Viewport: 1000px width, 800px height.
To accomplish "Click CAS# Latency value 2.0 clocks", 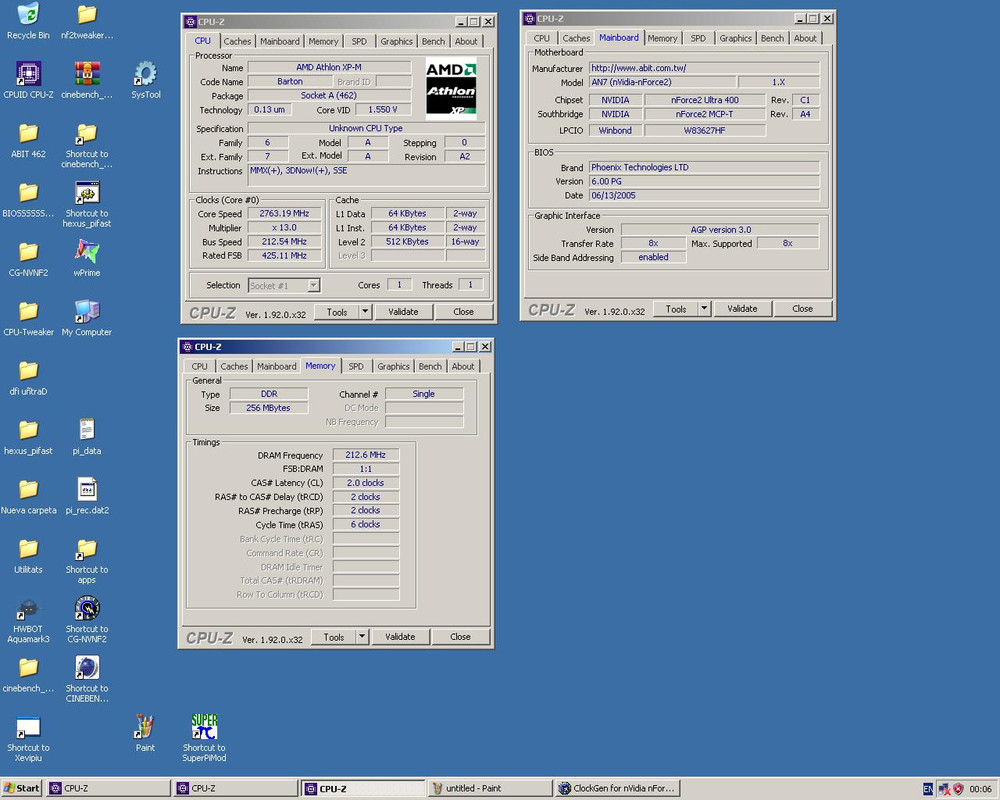I will coord(365,483).
